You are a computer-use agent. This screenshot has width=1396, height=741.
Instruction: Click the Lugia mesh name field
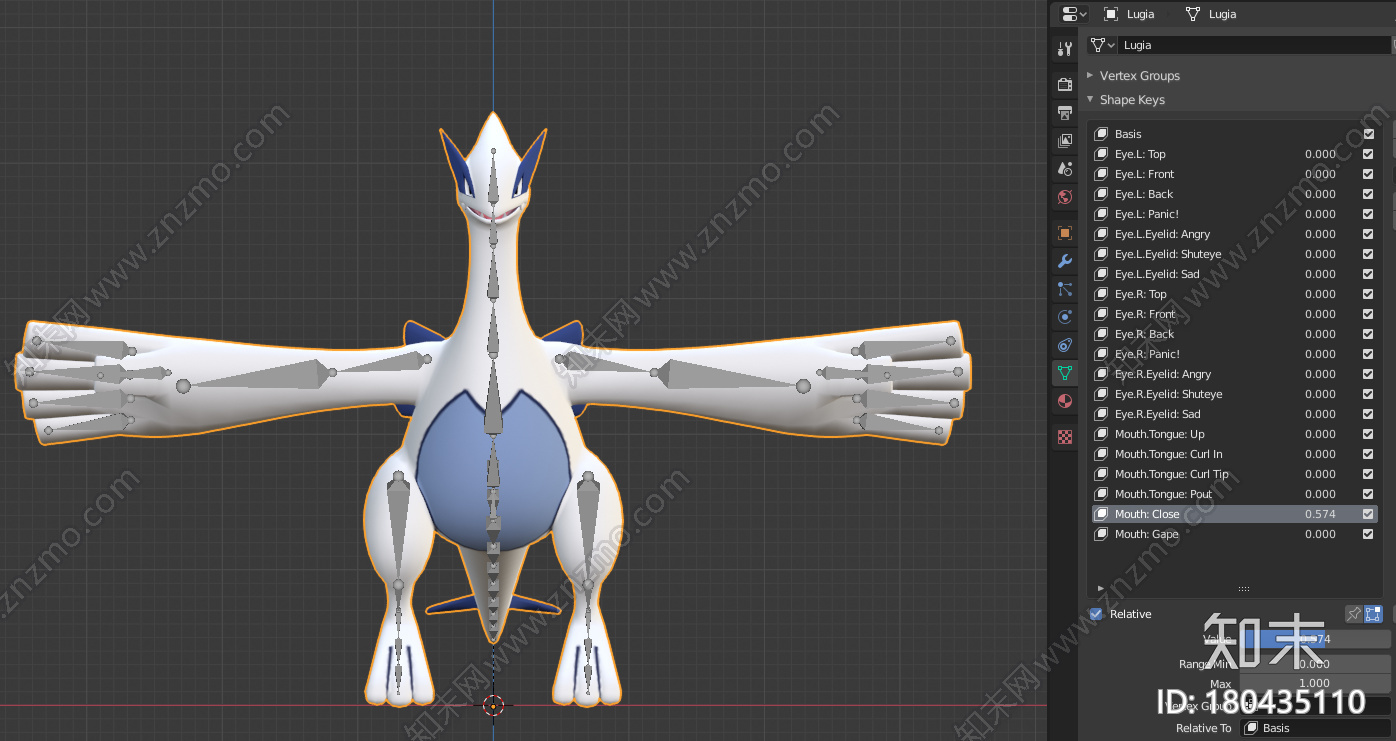pyautogui.click(x=1255, y=45)
